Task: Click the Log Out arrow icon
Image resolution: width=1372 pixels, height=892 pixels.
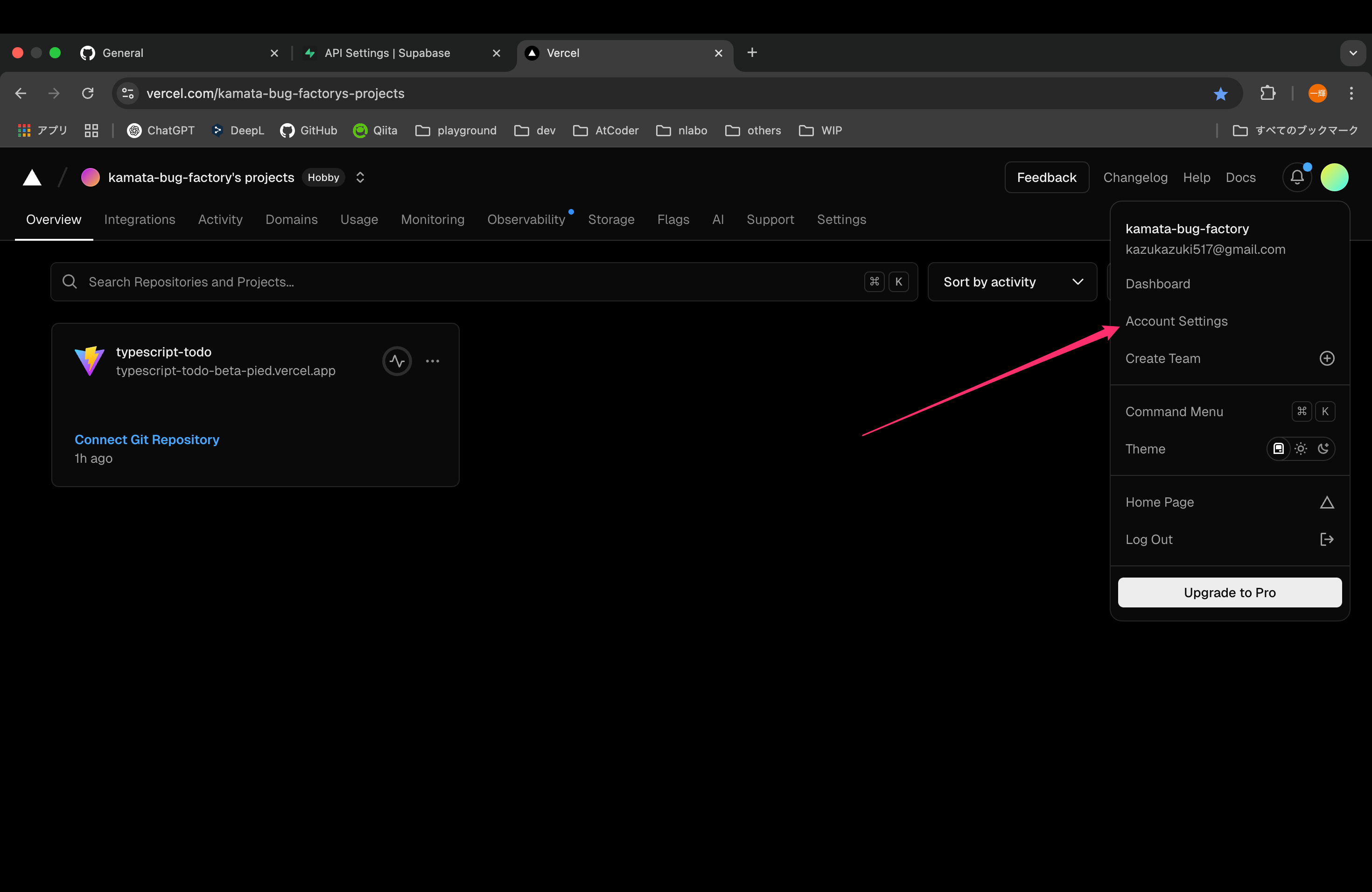Action: 1326,539
